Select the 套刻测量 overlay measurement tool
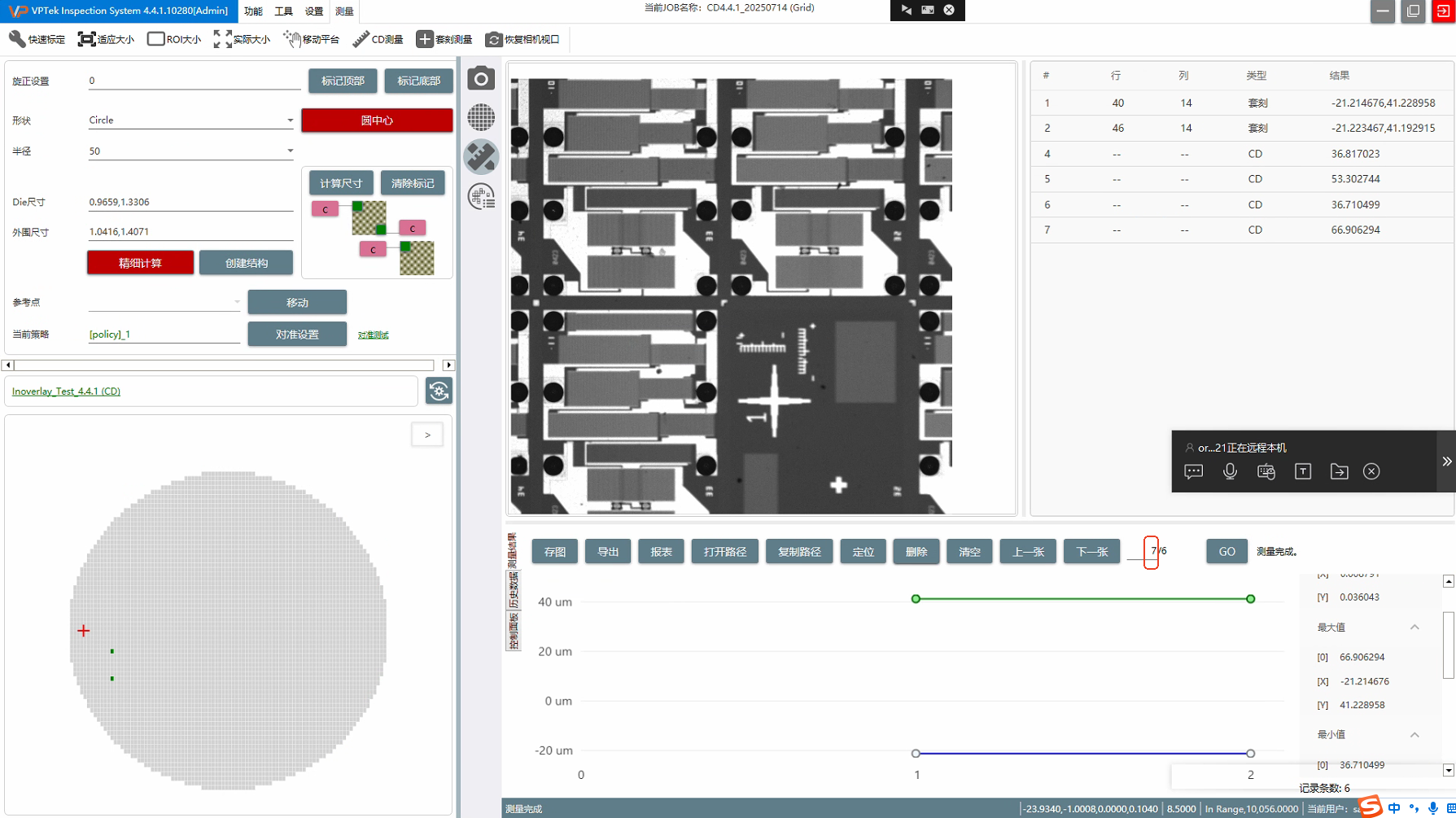The width and height of the screenshot is (1456, 818). coord(444,39)
